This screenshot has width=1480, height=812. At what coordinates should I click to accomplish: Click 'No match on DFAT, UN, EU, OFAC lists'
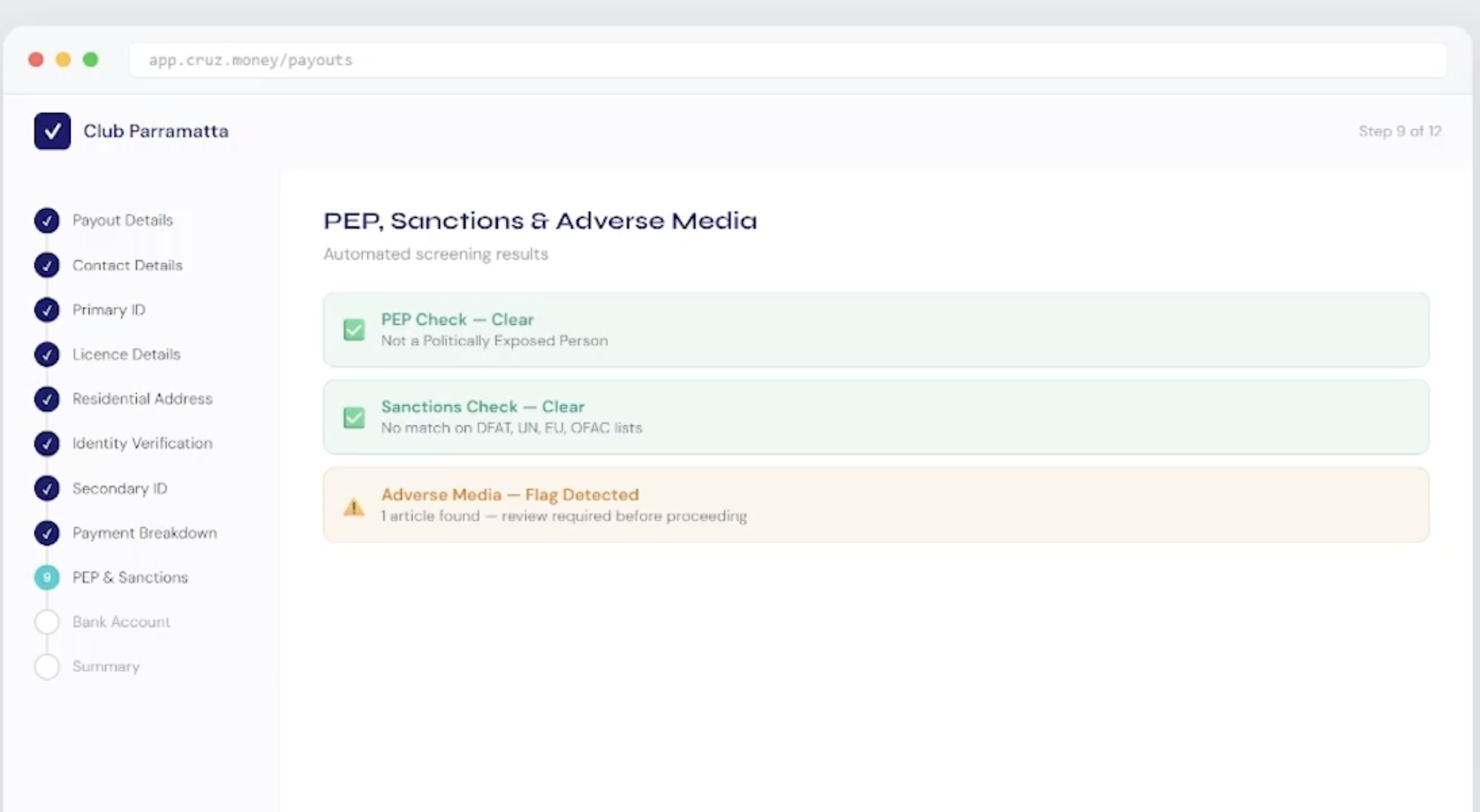tap(511, 428)
